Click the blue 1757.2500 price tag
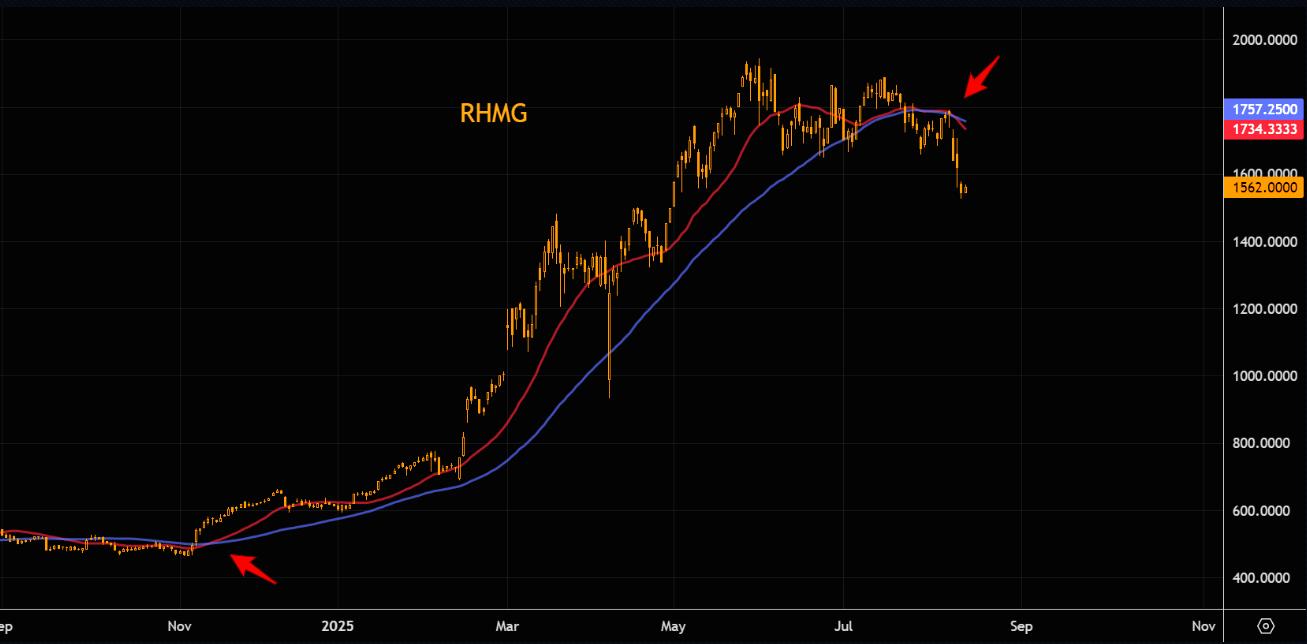 point(1262,109)
